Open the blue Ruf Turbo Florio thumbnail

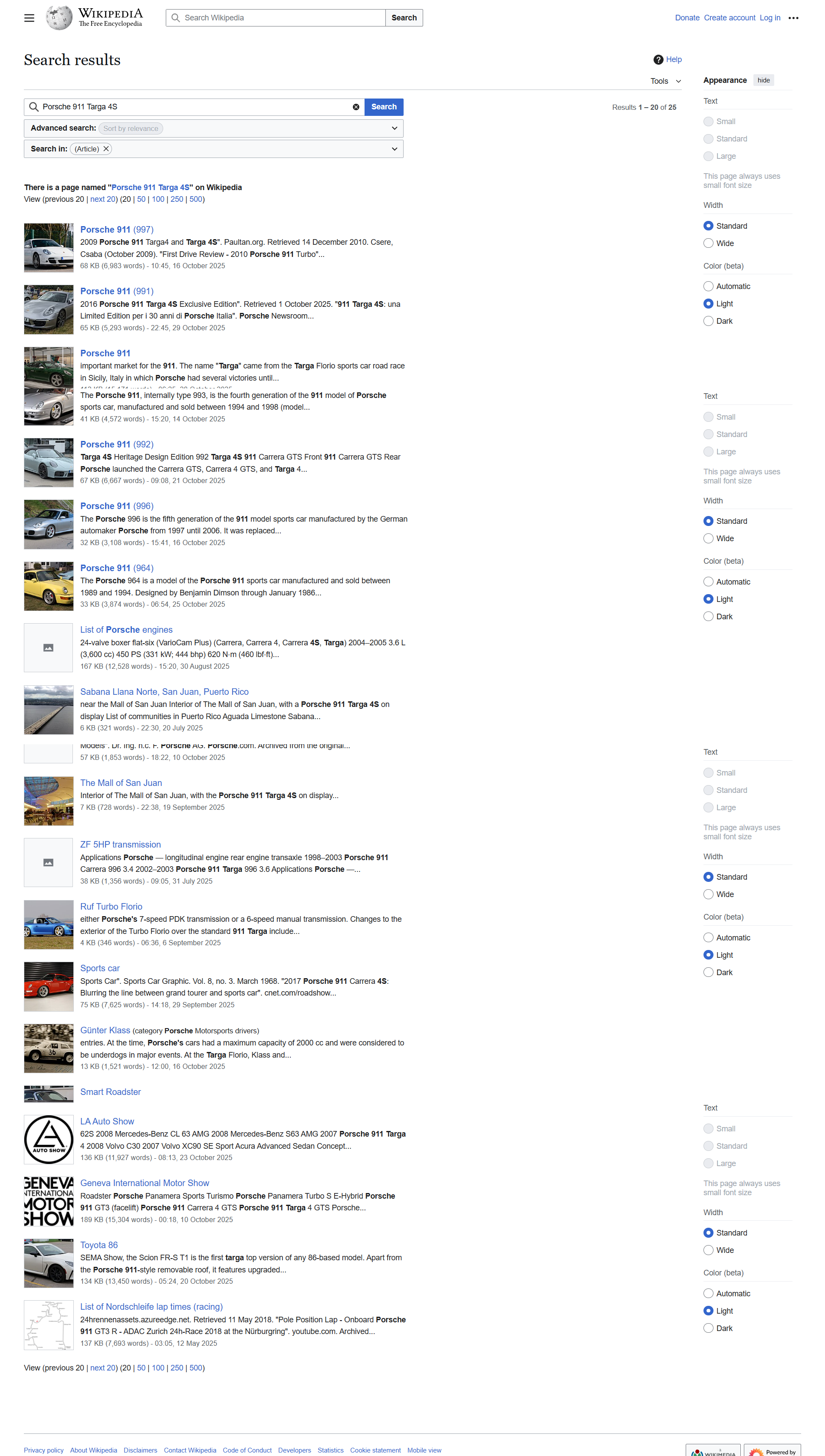(x=49, y=924)
